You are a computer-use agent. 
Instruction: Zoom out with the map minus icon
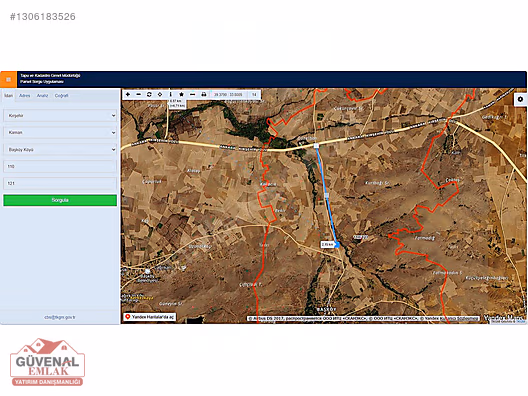click(138, 95)
